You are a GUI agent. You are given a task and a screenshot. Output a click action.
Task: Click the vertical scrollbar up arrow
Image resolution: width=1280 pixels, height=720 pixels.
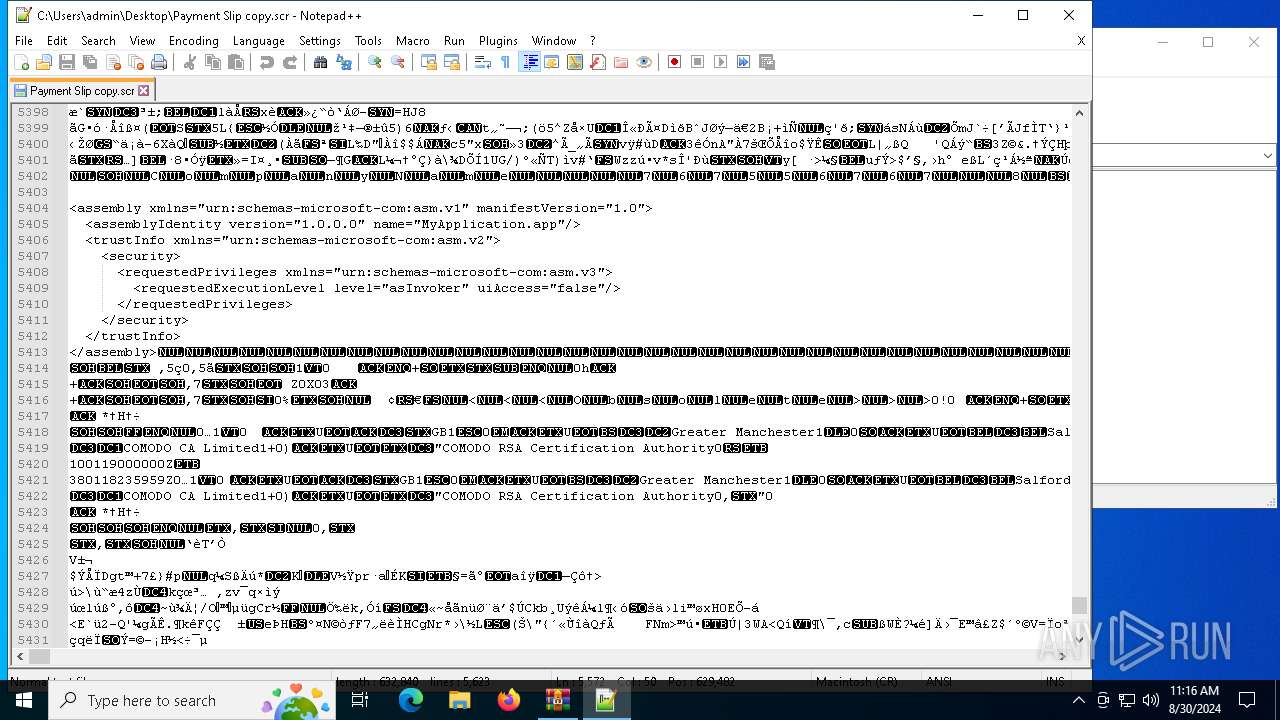[1079, 113]
